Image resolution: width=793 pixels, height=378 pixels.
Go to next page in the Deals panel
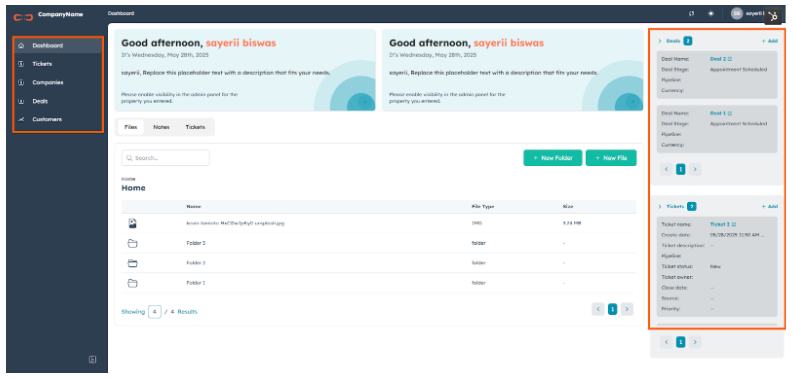(695, 170)
